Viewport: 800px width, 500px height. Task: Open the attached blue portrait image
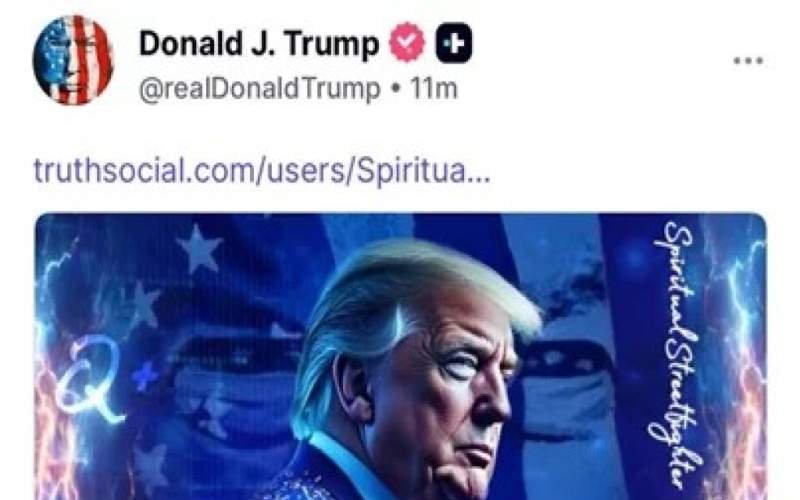coord(401,356)
